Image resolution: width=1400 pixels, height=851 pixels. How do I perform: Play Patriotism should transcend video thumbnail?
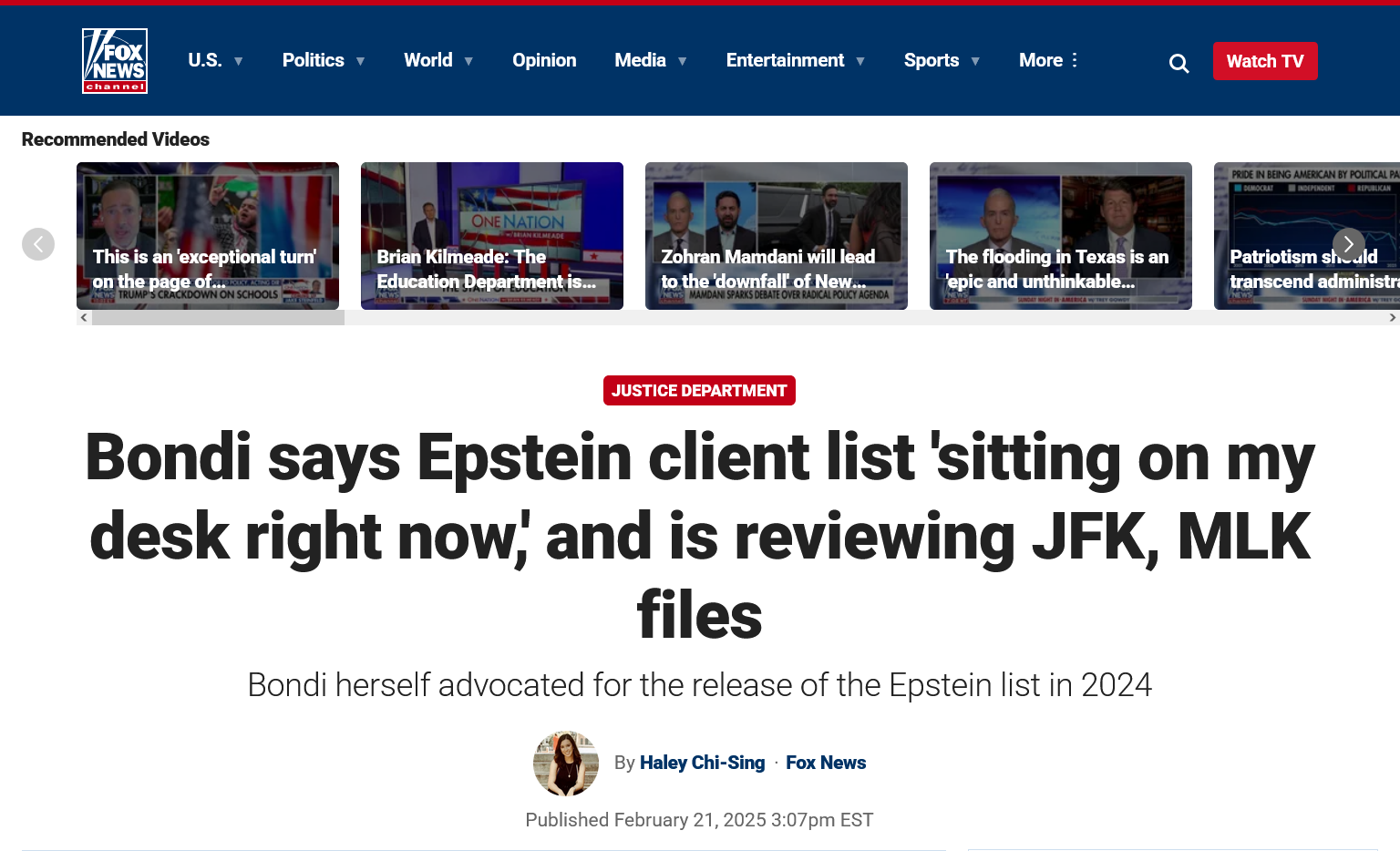tap(1307, 236)
